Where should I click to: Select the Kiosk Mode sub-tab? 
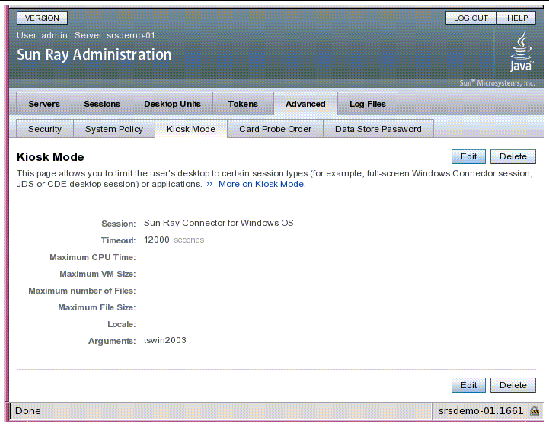(x=191, y=129)
